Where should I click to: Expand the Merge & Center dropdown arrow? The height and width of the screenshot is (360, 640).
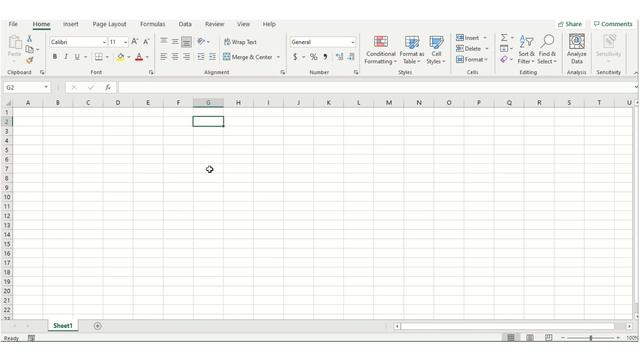click(x=278, y=57)
